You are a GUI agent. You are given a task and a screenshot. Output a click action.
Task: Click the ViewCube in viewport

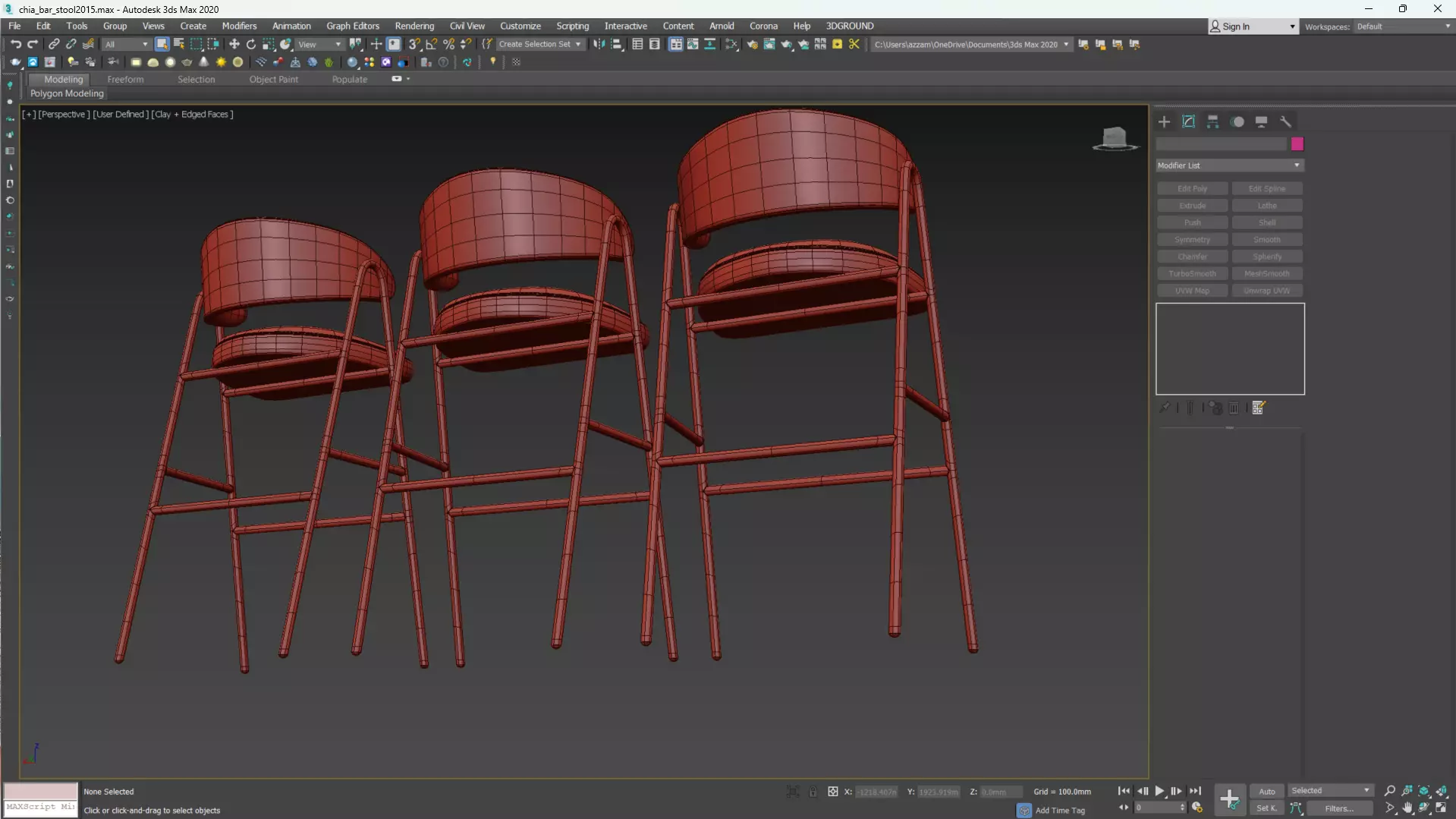point(1115,138)
